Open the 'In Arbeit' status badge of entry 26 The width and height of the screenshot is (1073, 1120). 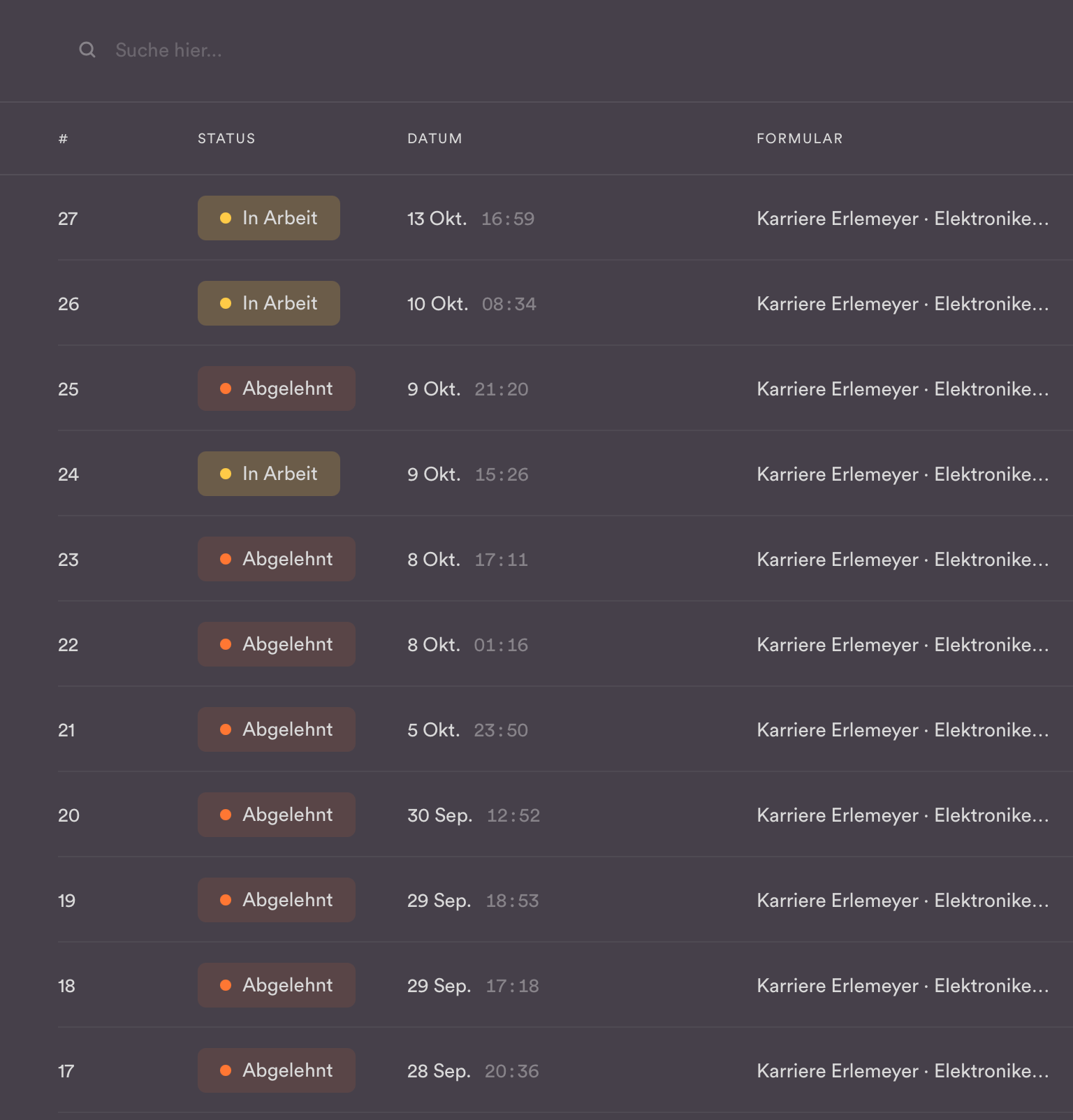[269, 303]
